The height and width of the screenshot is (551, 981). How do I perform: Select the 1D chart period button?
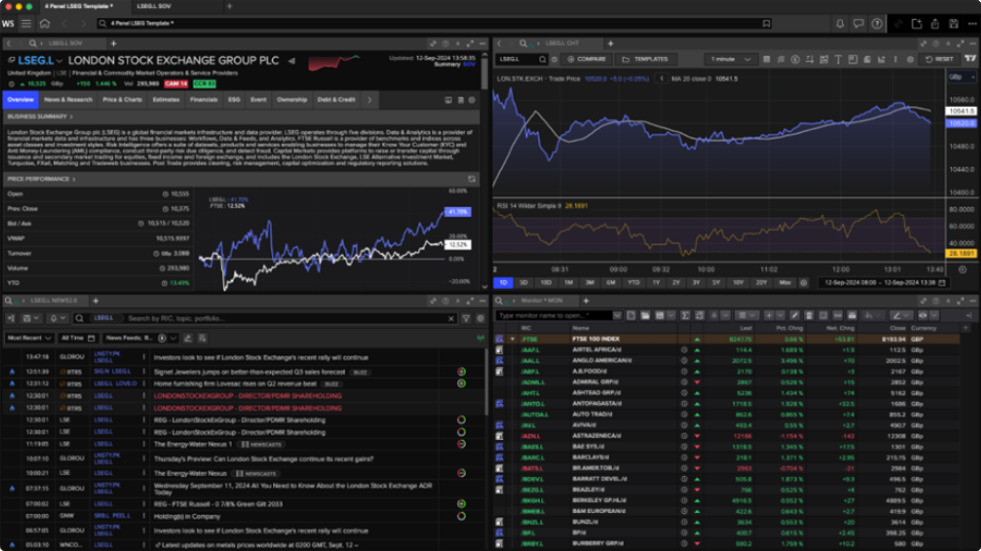tap(504, 282)
